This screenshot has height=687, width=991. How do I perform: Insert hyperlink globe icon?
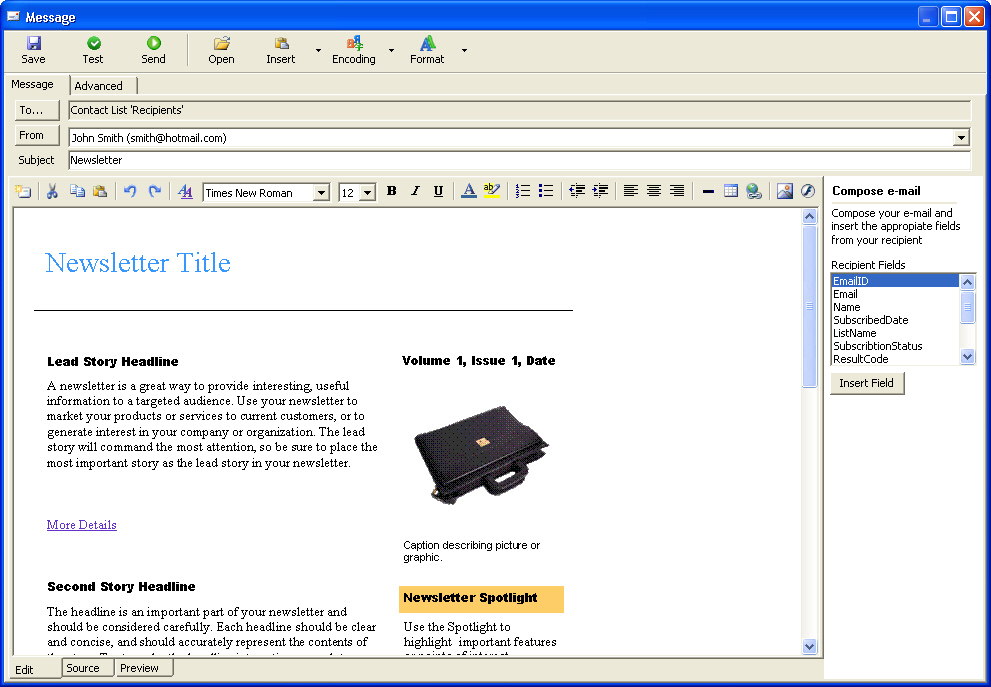point(753,191)
